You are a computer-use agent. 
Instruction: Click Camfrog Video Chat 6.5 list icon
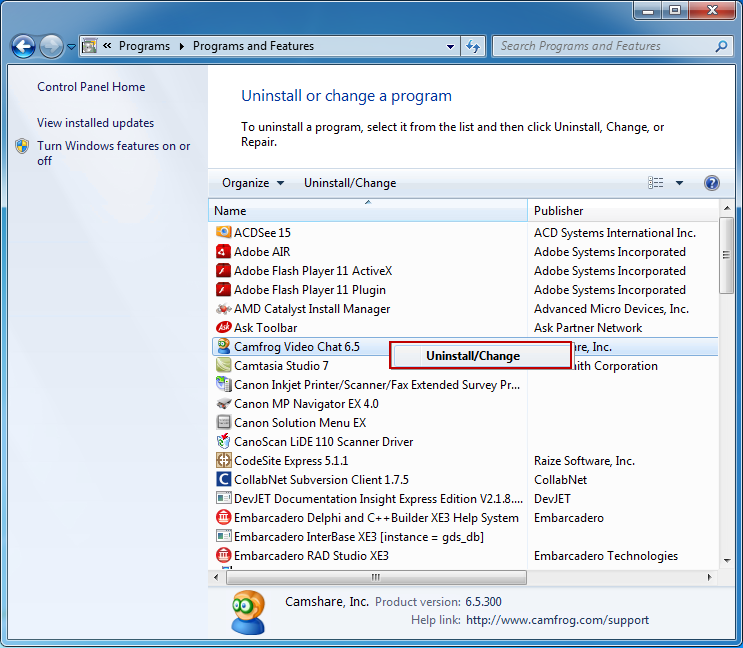(x=223, y=346)
